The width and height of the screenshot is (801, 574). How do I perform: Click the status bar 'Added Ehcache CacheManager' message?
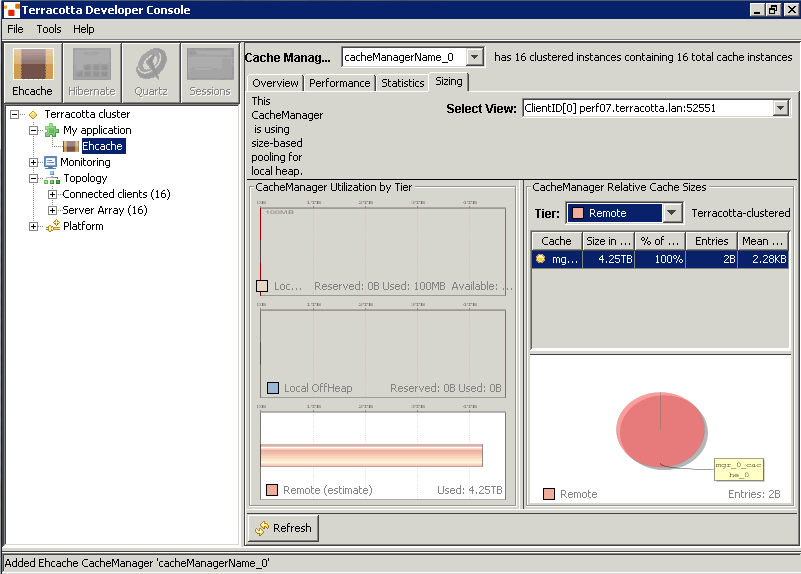(x=137, y=563)
